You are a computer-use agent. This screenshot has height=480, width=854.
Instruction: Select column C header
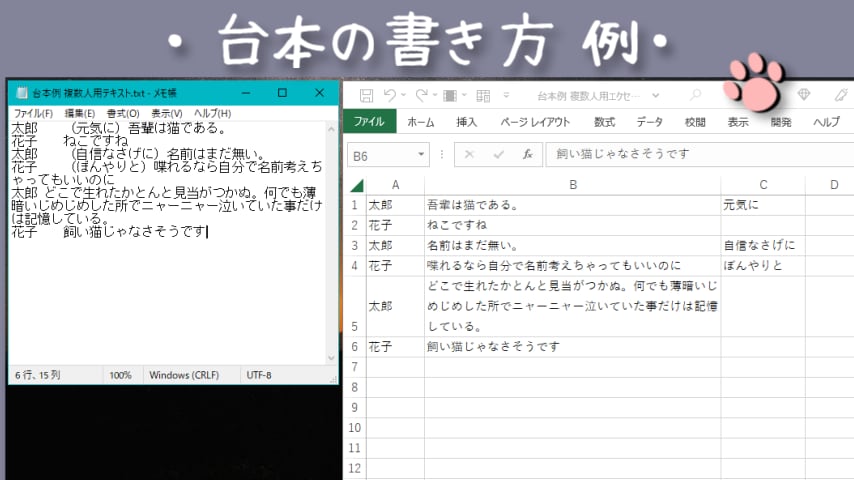pos(763,185)
